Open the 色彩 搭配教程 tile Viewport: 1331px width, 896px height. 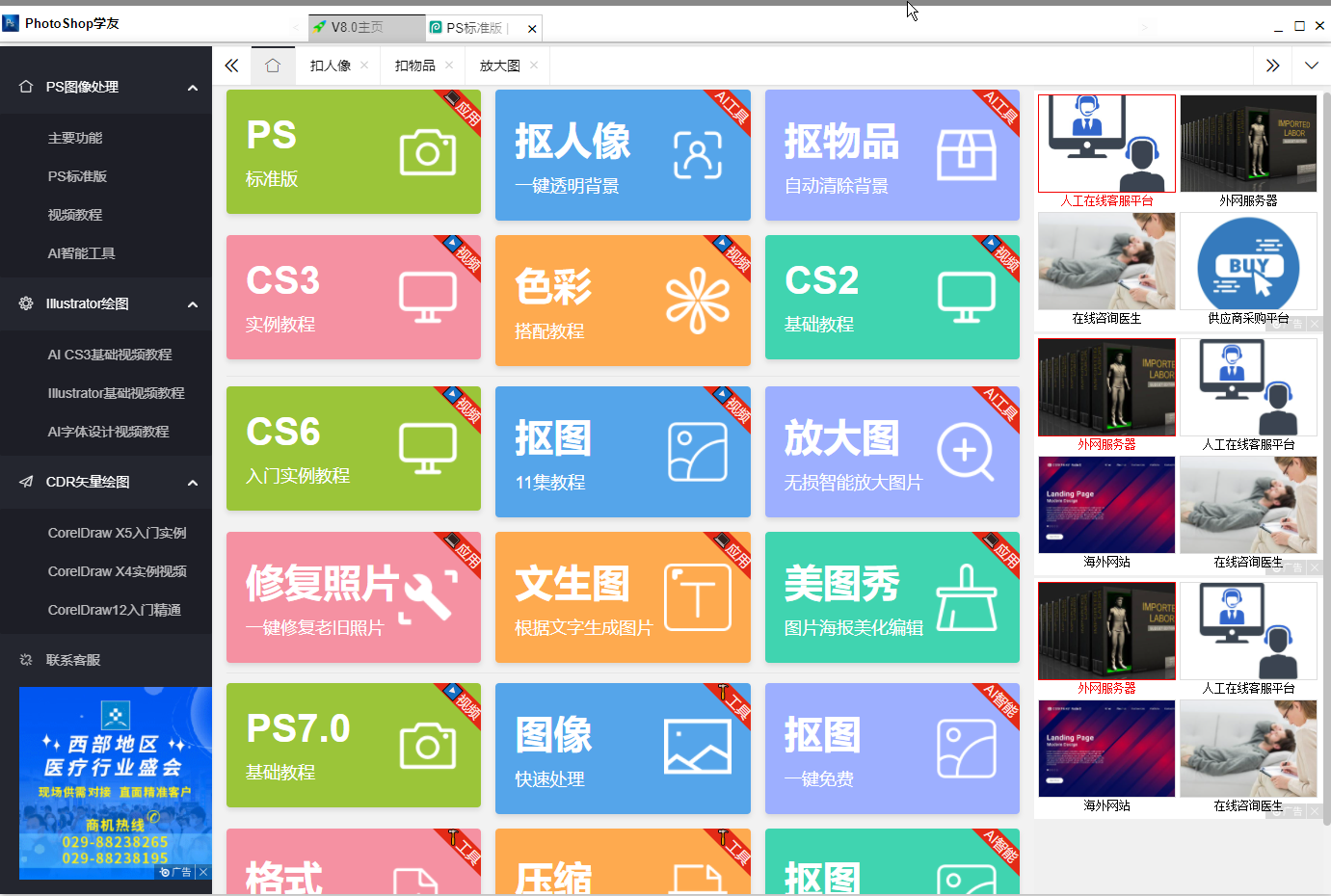[623, 301]
